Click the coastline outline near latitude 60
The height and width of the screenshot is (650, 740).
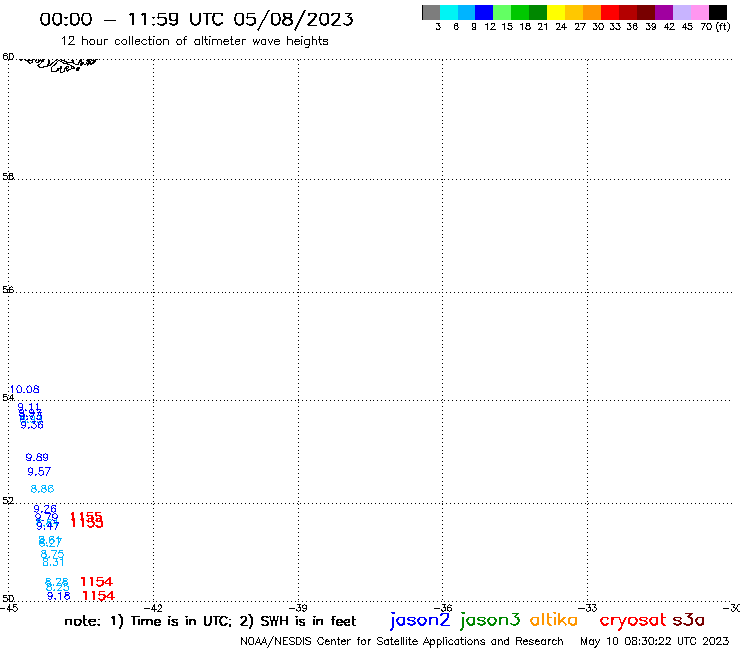[x=61, y=64]
